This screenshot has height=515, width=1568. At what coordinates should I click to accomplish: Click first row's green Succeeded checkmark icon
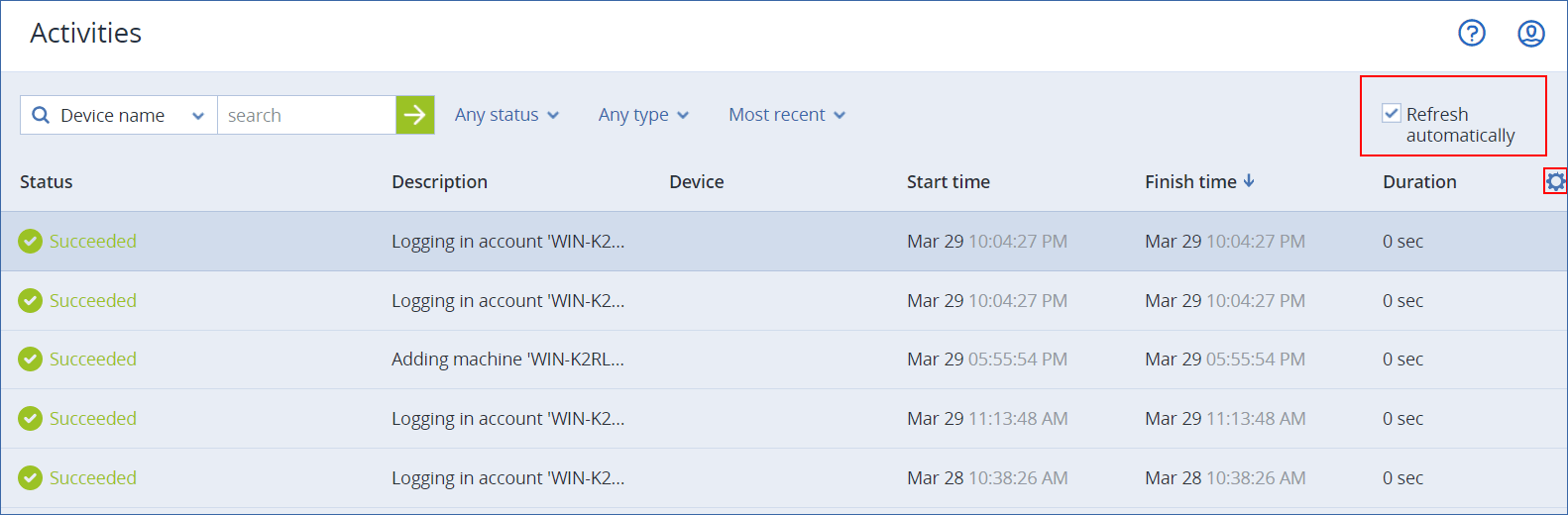(x=31, y=241)
